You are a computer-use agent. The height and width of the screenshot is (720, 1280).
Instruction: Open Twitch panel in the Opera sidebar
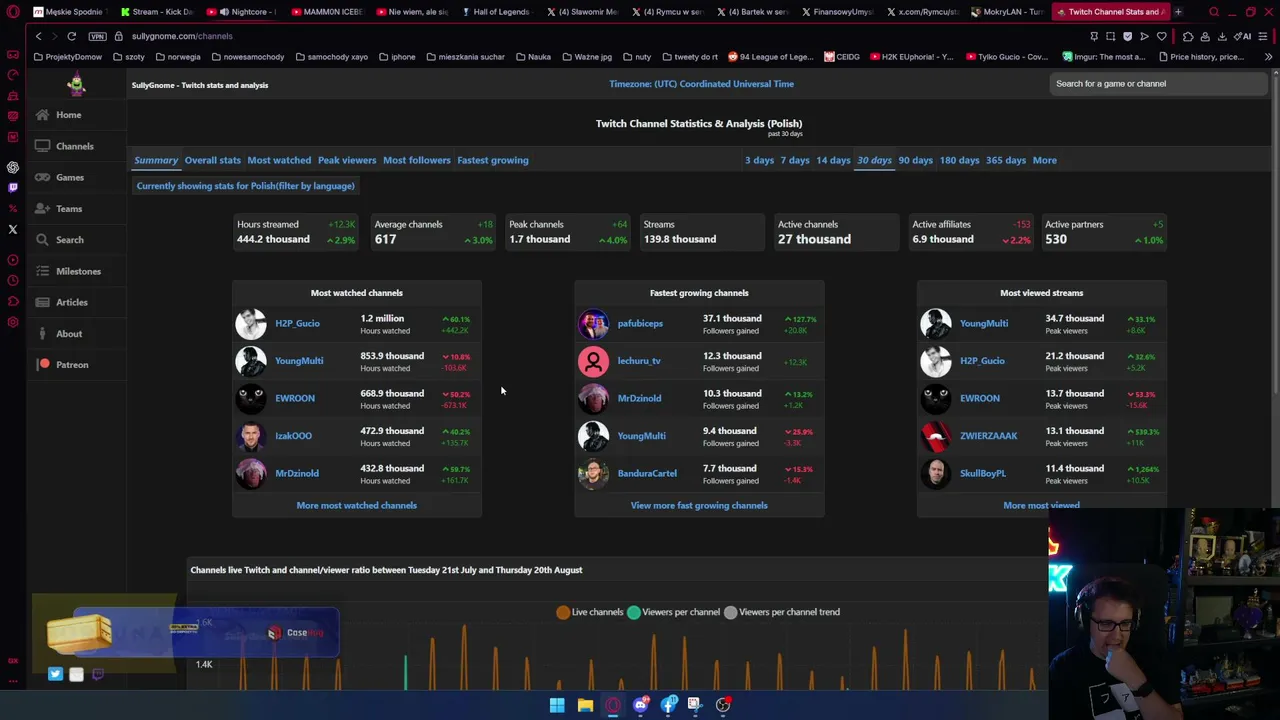[13, 187]
